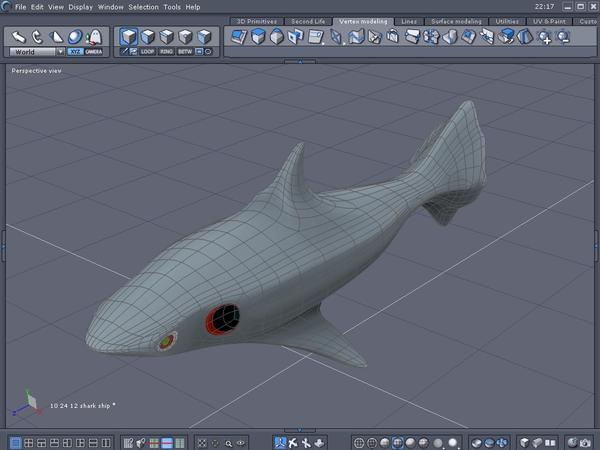Click the camera icon at bottom right
Image resolution: width=600 pixels, height=450 pixels.
pyautogui.click(x=585, y=443)
